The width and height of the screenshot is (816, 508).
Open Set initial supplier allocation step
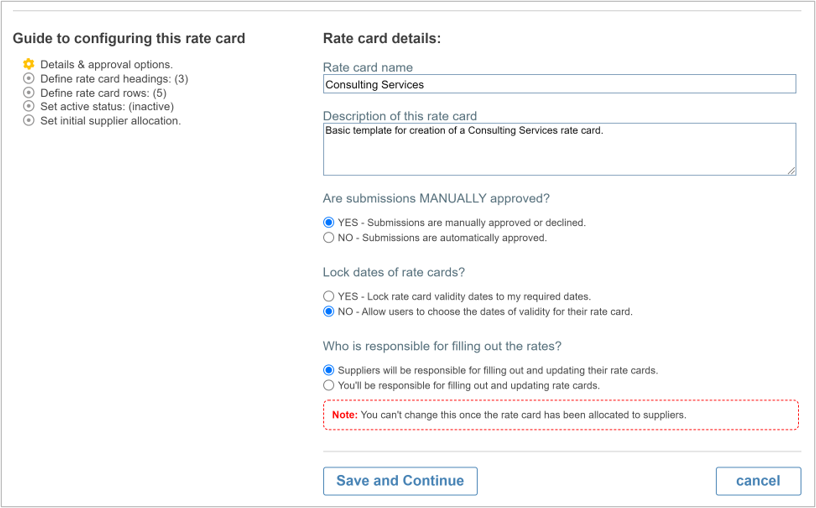110,121
